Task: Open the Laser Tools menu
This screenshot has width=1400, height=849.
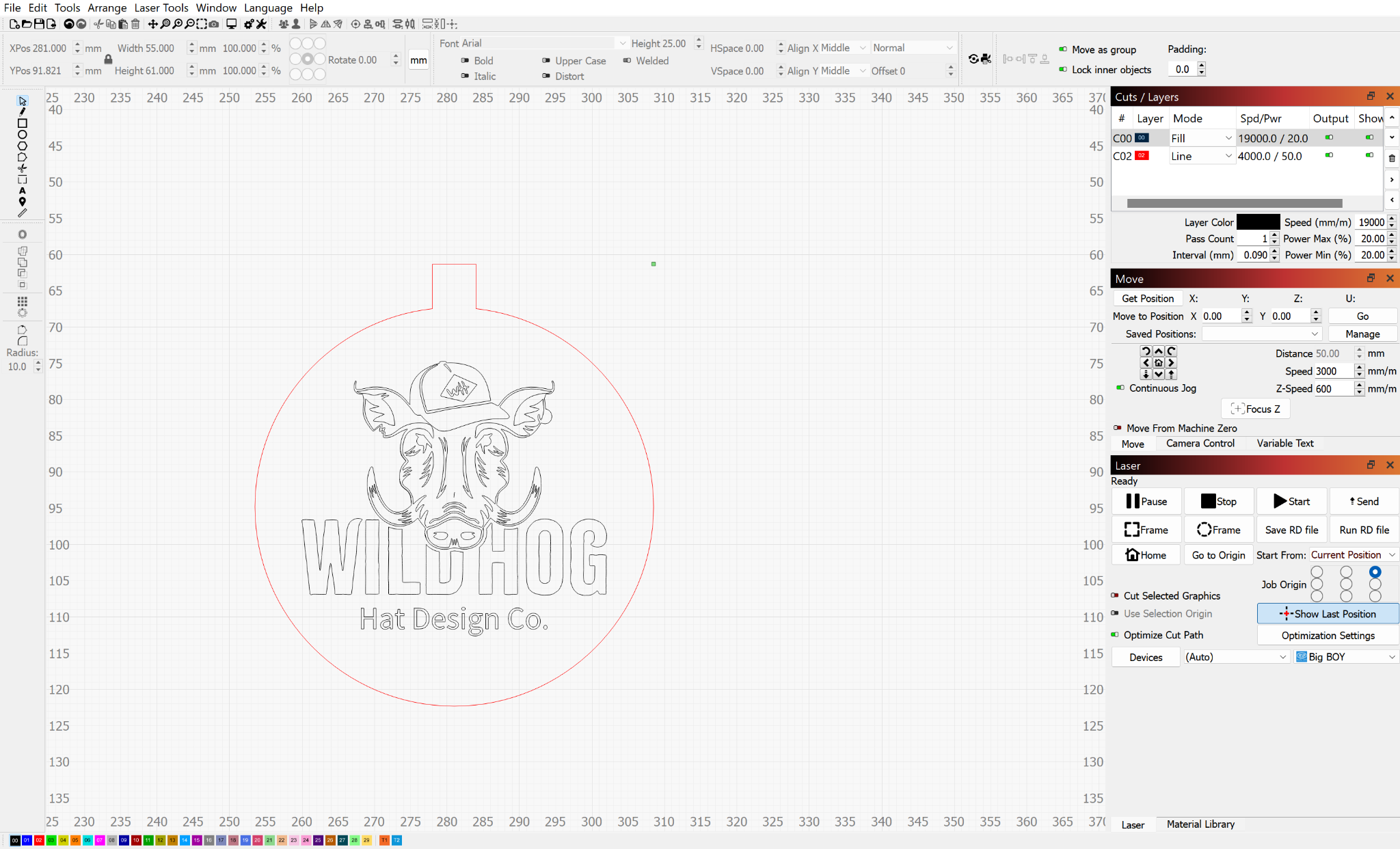Action: 161,8
